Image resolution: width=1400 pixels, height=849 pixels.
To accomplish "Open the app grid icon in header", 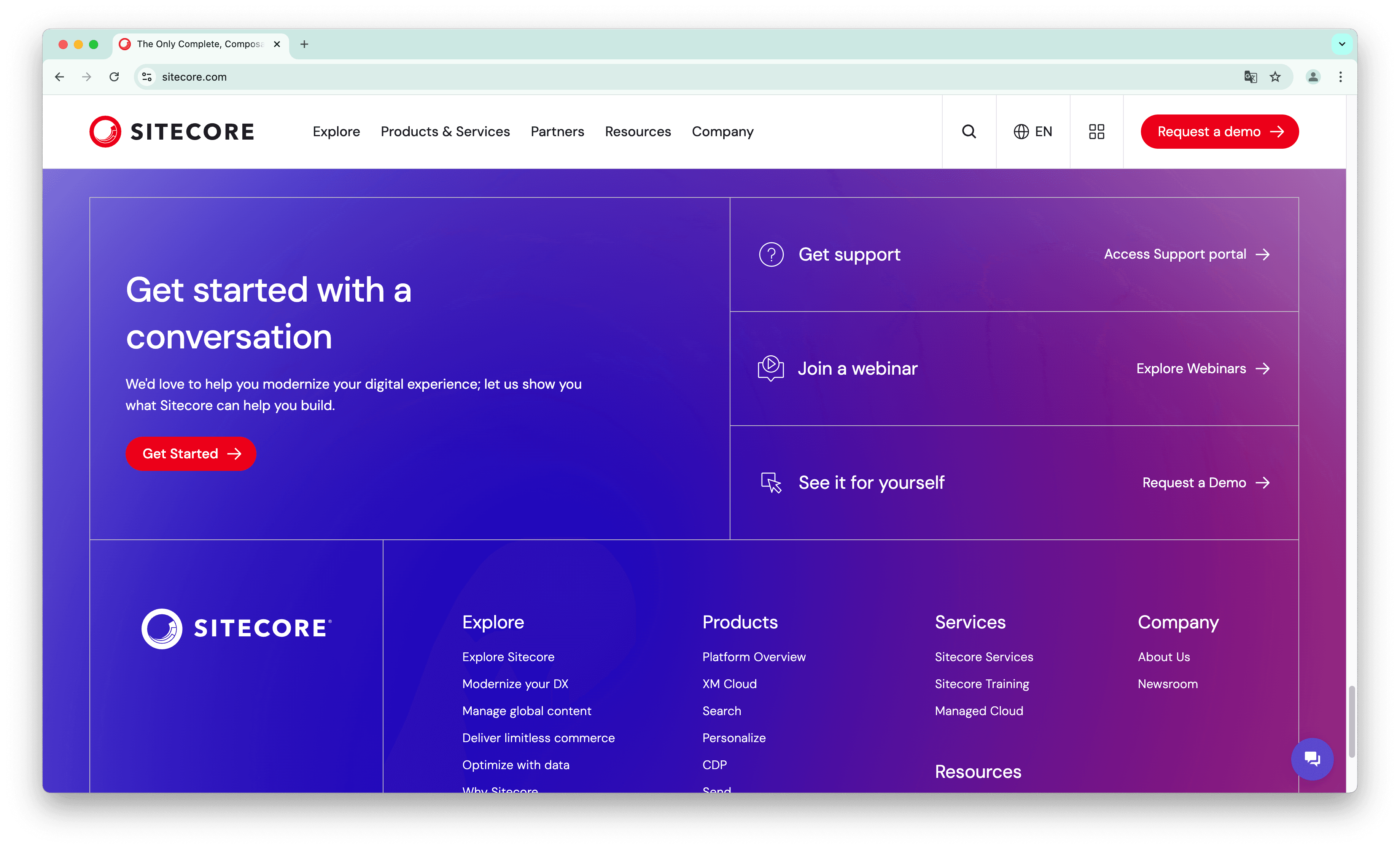I will click(x=1096, y=132).
